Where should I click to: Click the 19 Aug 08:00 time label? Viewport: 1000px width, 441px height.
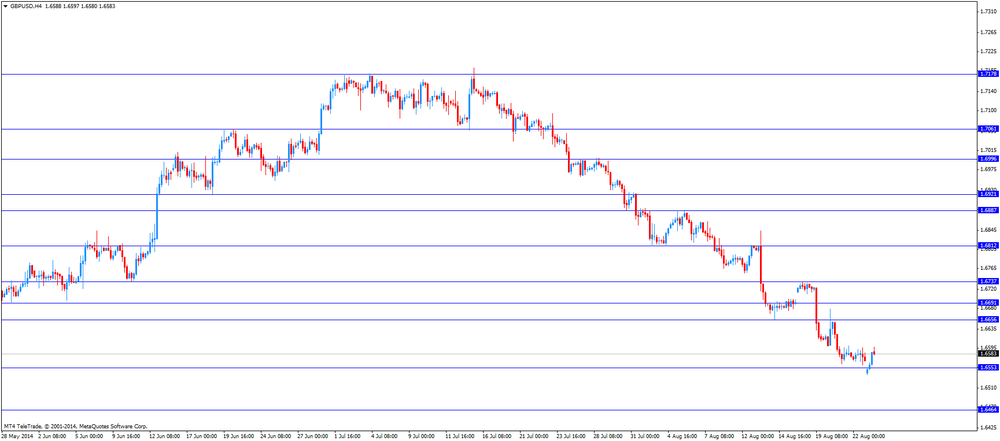[x=832, y=436]
